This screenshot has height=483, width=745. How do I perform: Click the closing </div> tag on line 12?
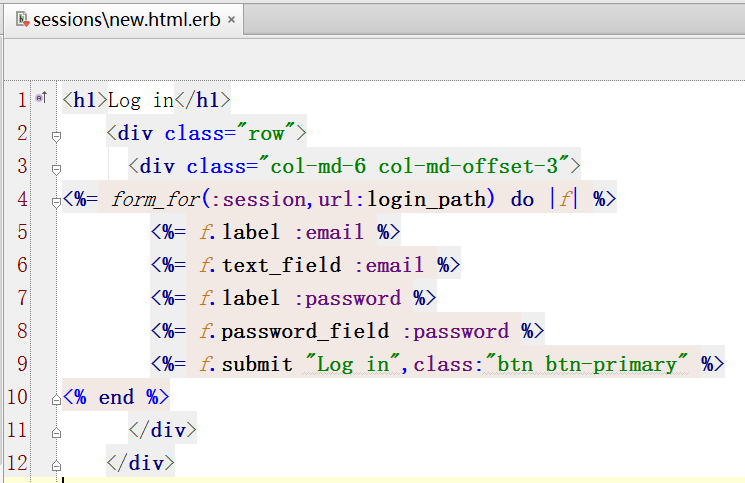click(x=141, y=463)
